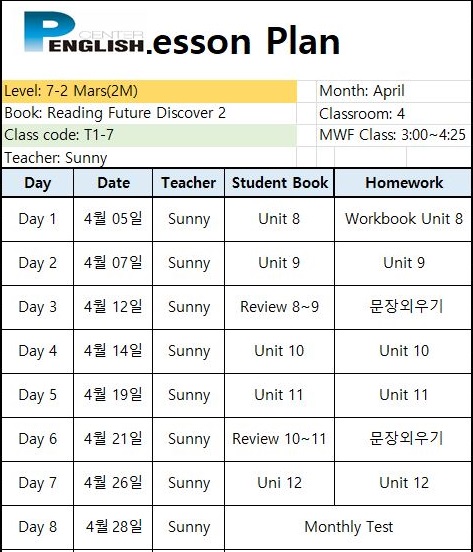This screenshot has width=473, height=552.
Task: Select the Monthly Test merged cell
Action: 348,527
